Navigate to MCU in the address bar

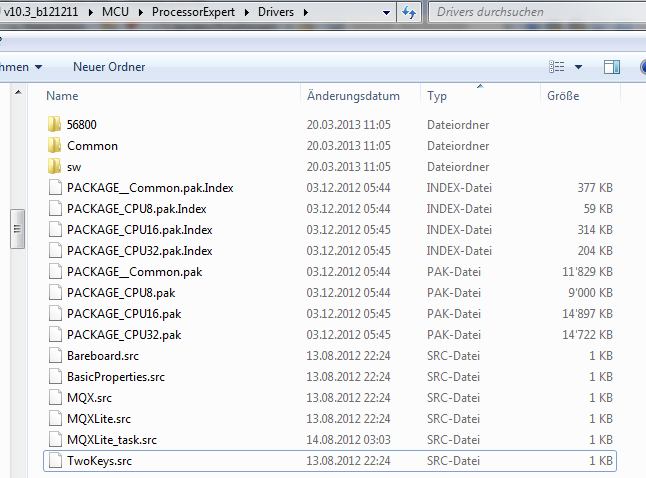click(x=115, y=12)
